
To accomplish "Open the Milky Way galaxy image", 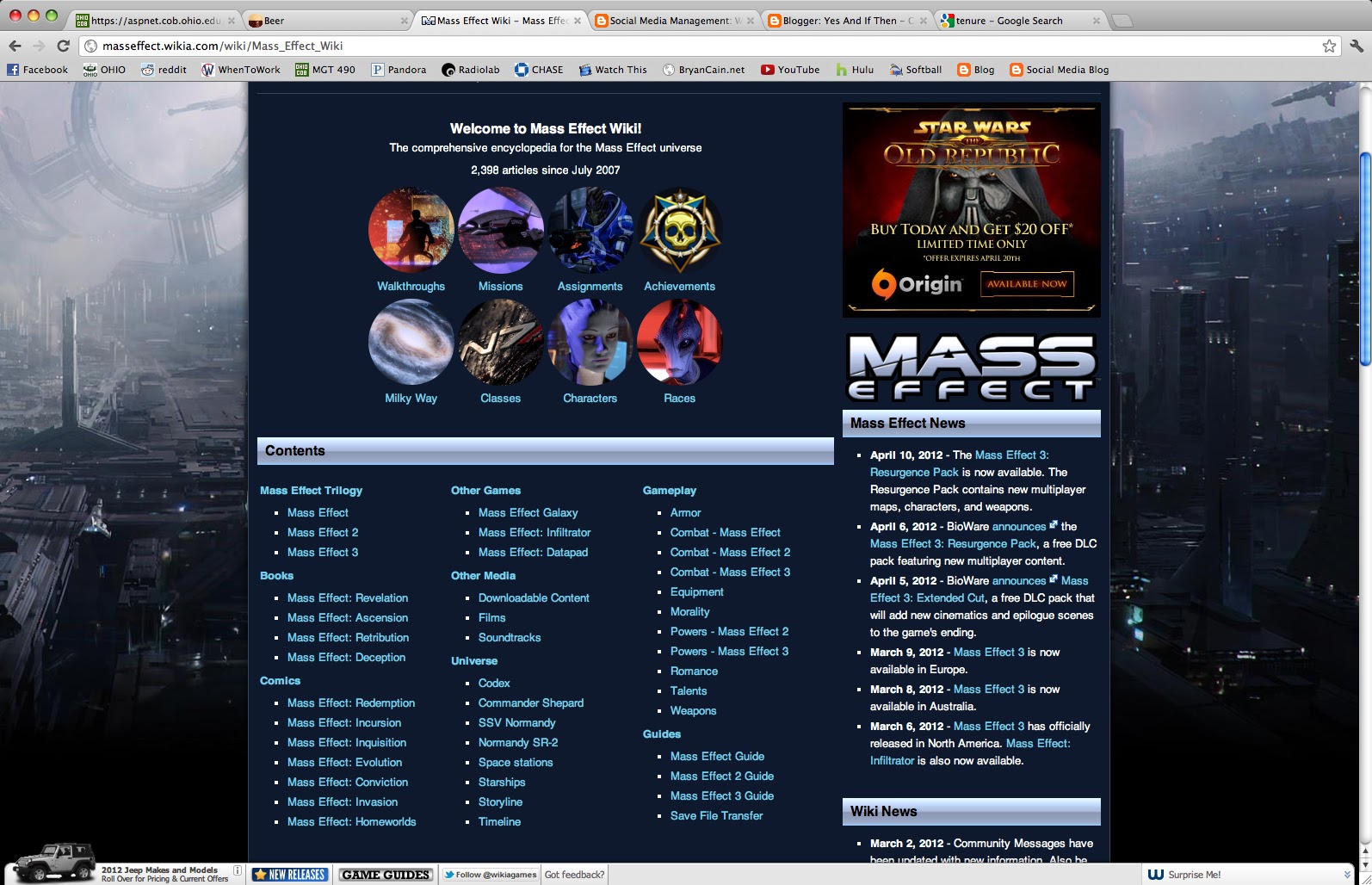I will 411,343.
